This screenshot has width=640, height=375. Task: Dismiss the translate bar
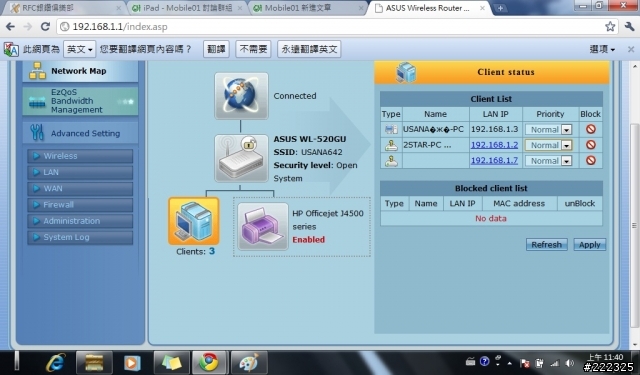(631, 49)
